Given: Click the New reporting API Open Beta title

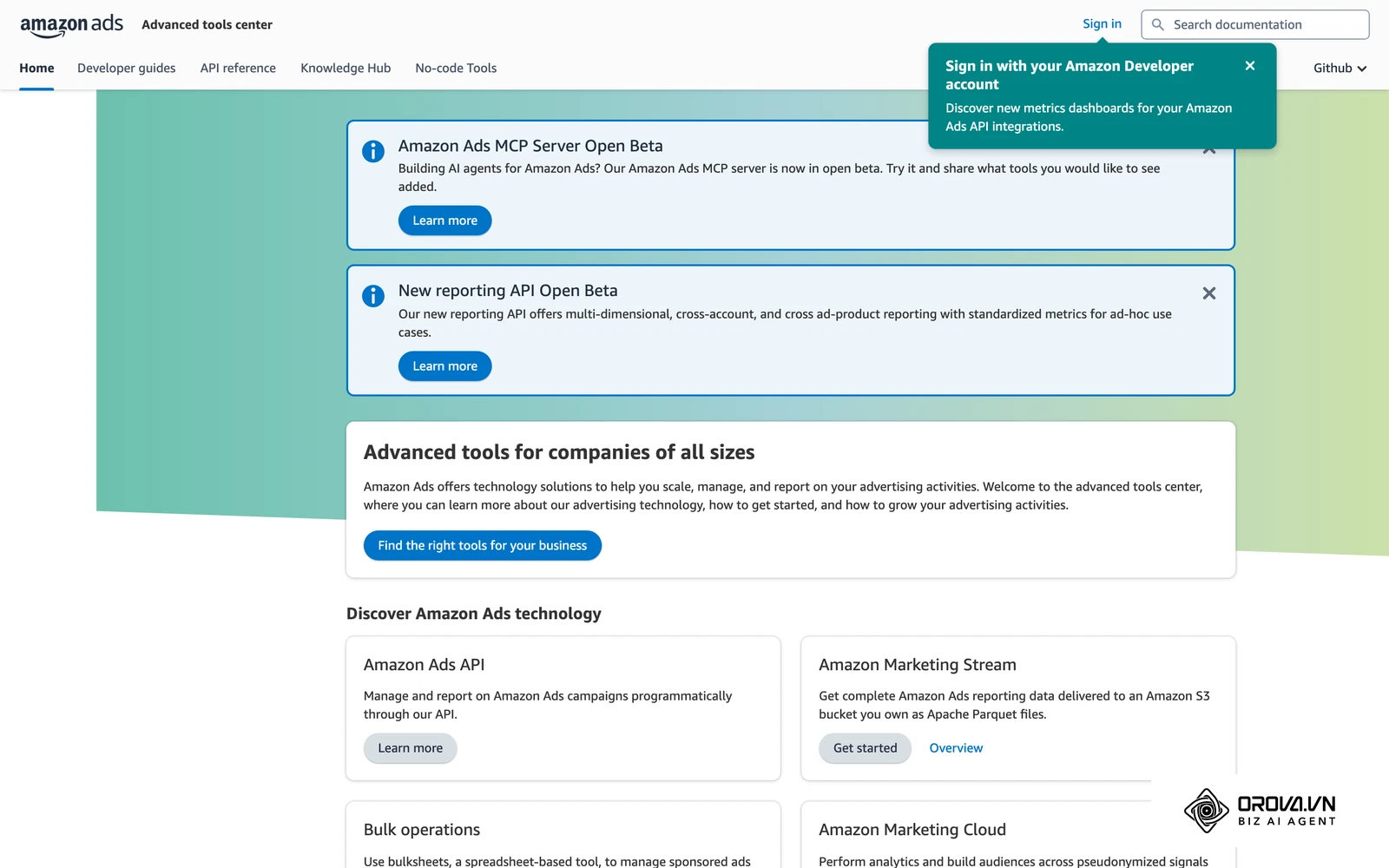Looking at the screenshot, I should tap(508, 291).
